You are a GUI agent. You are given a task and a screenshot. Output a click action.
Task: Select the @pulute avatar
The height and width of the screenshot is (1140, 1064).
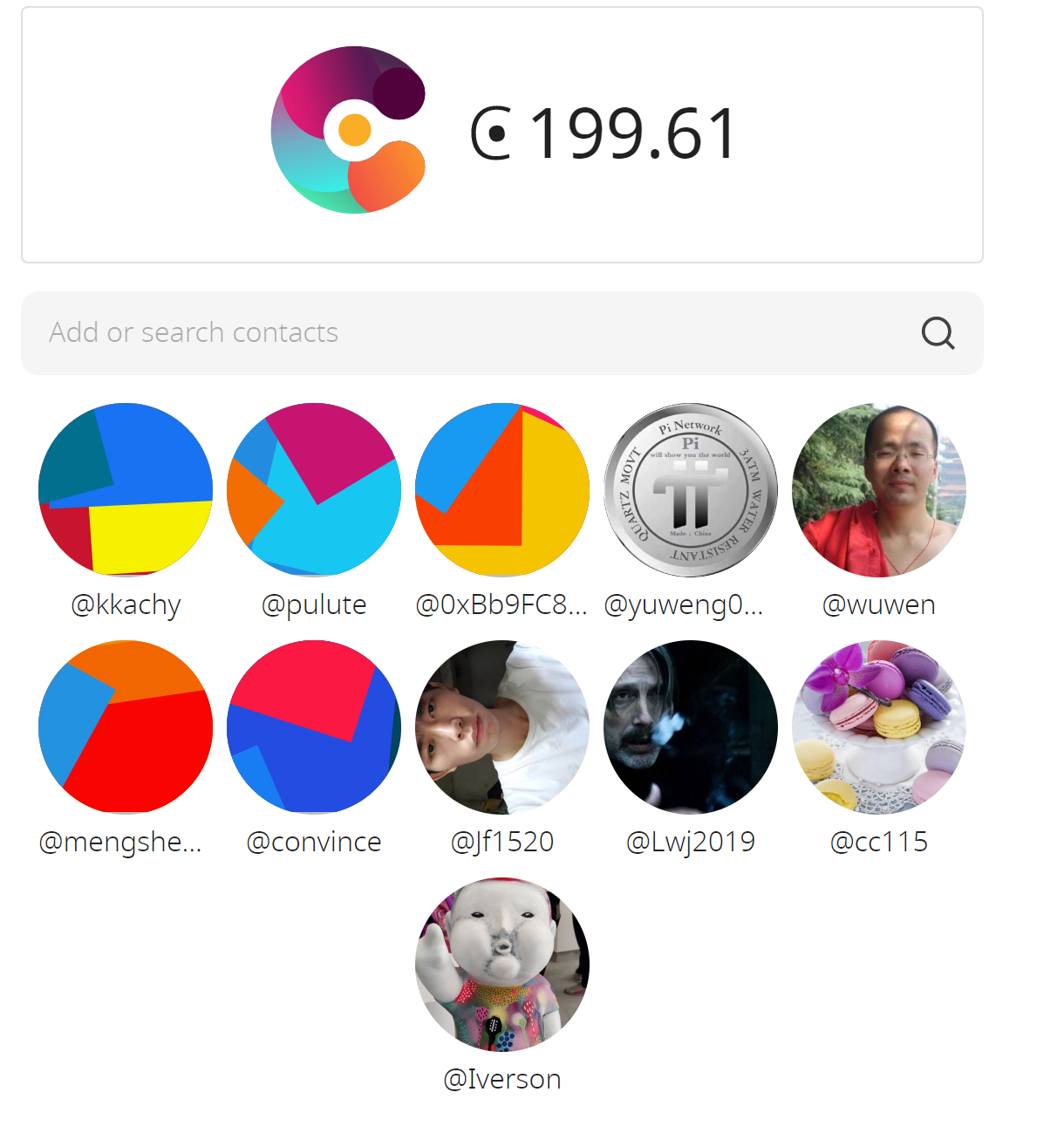click(x=314, y=490)
